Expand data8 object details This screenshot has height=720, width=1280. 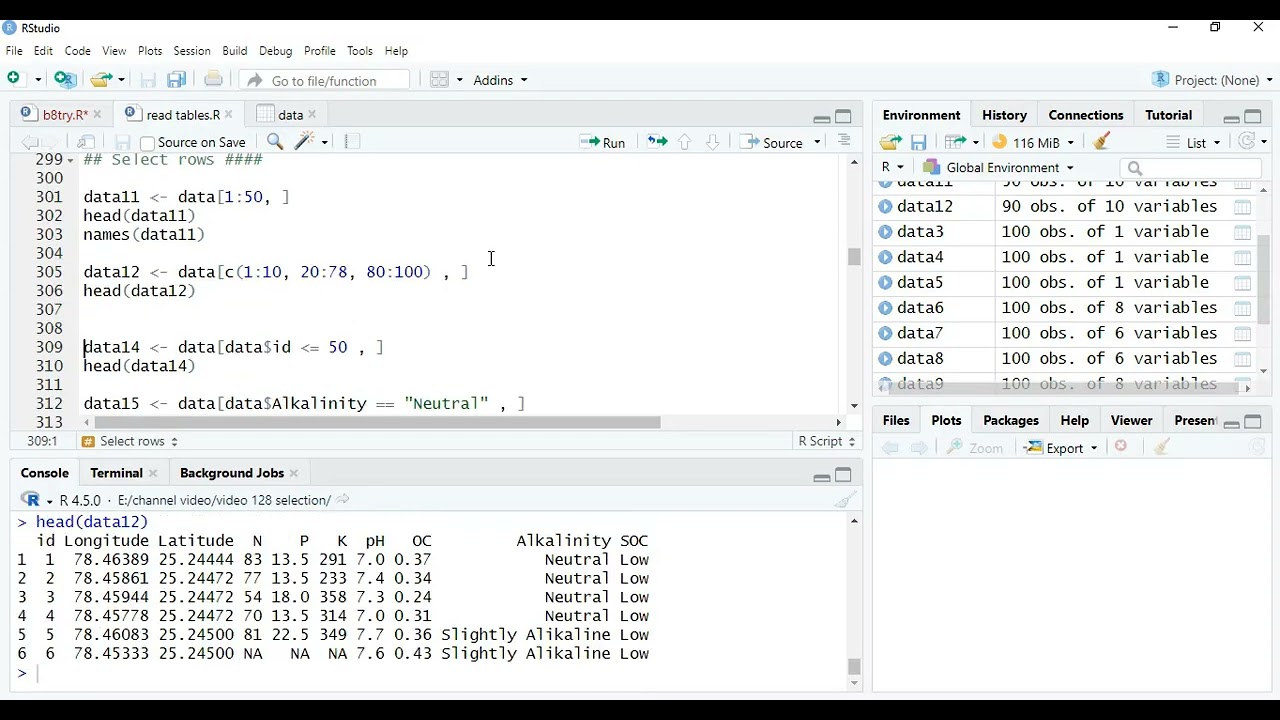click(x=885, y=359)
